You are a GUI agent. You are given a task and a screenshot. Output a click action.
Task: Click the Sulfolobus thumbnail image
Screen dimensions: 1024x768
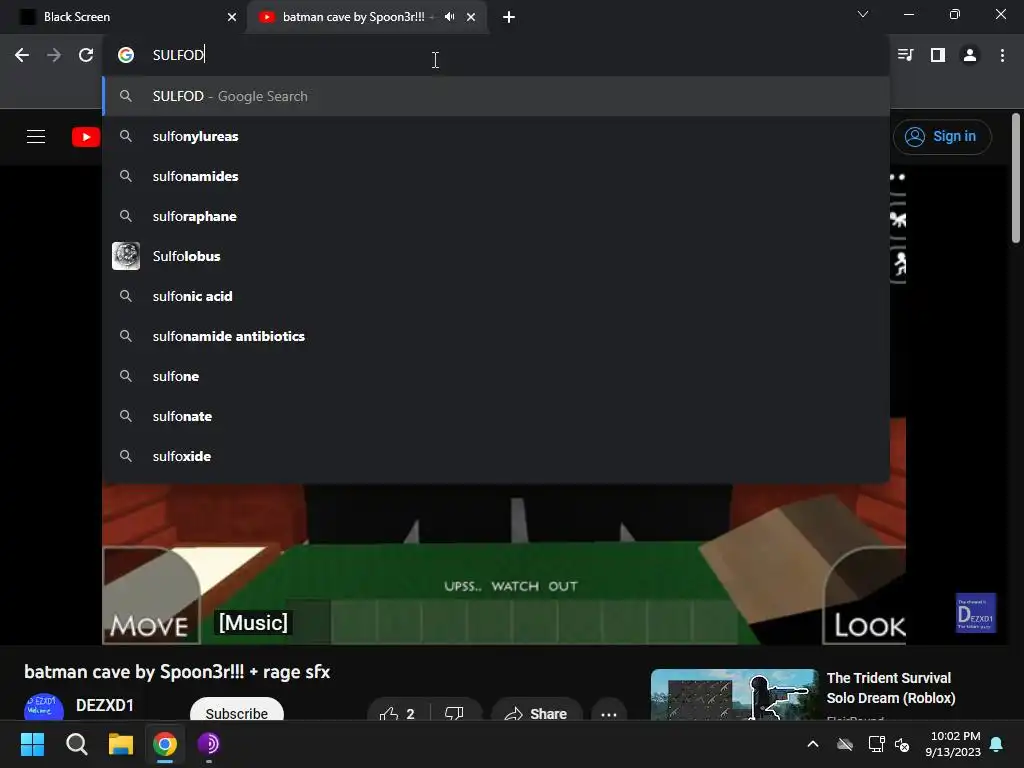(x=126, y=256)
